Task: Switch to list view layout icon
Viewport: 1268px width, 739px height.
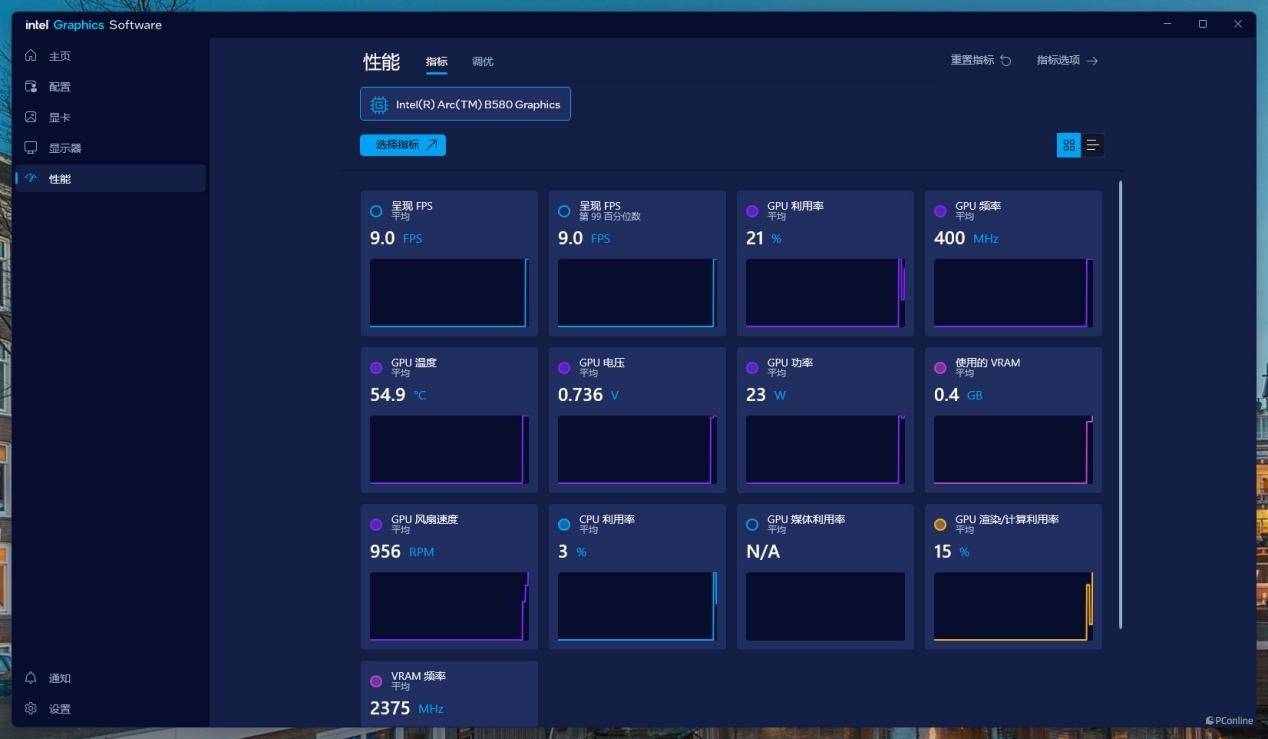Action: pos(1093,145)
